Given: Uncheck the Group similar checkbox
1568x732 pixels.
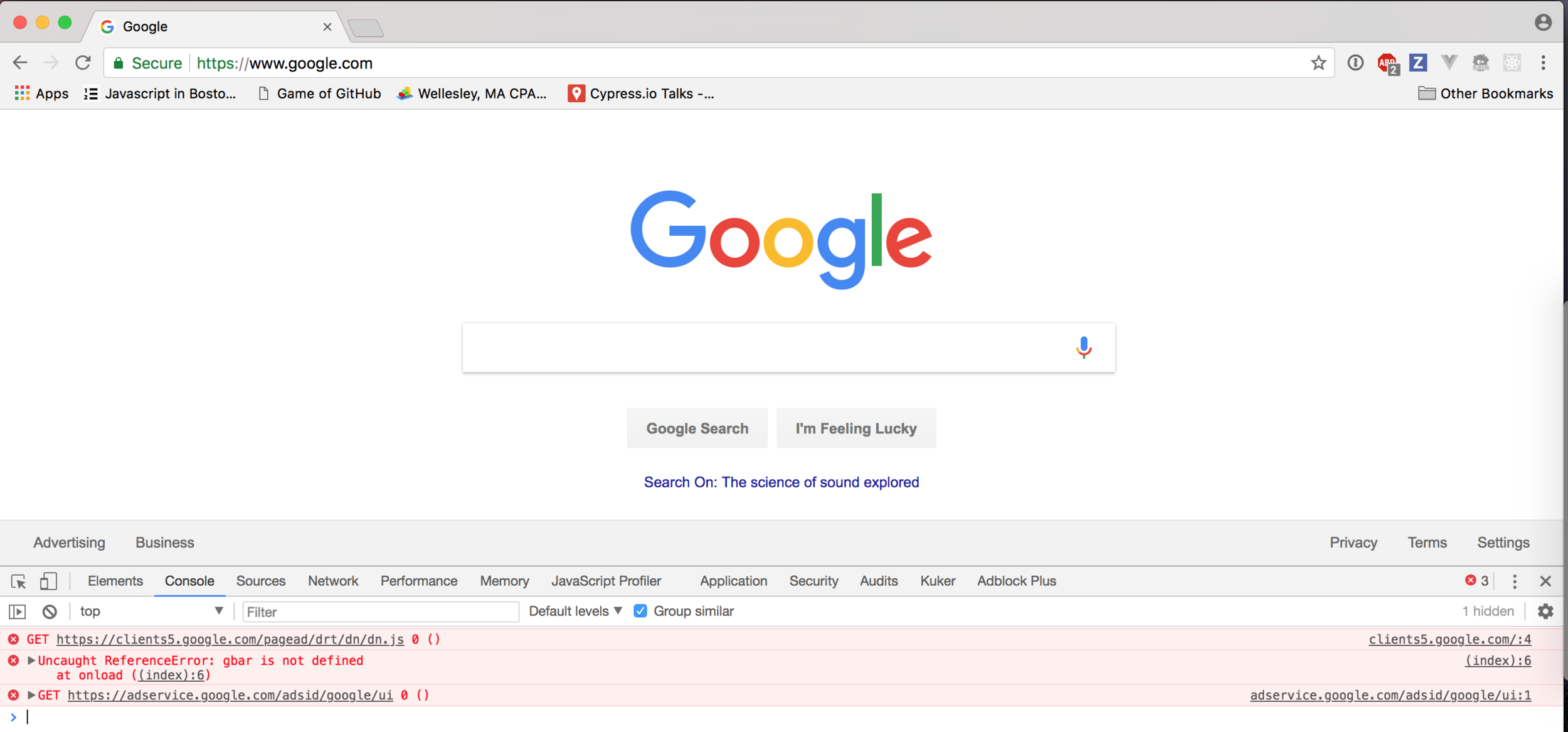Looking at the screenshot, I should click(640, 611).
